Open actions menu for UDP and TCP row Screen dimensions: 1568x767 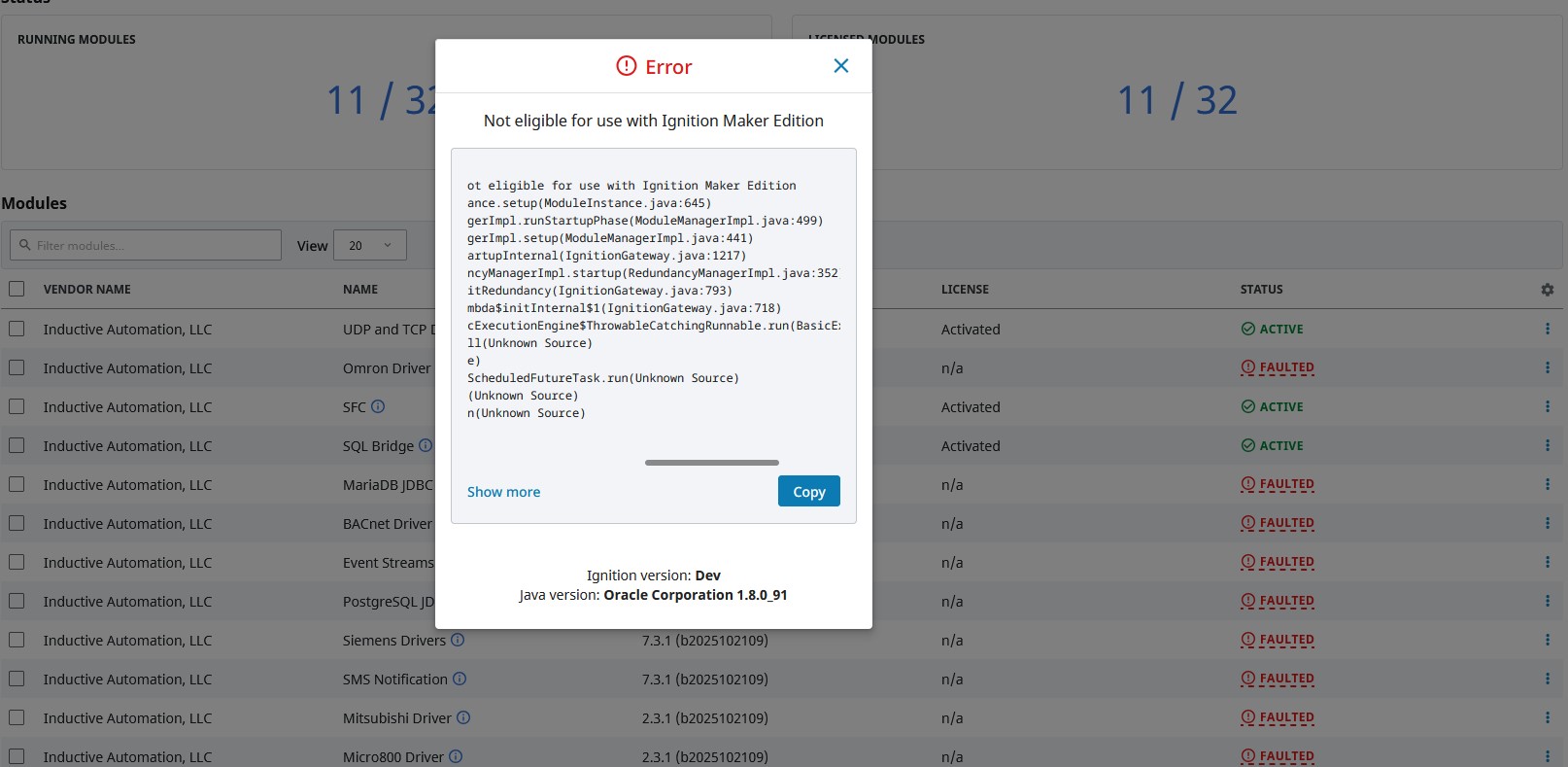pos(1548,329)
